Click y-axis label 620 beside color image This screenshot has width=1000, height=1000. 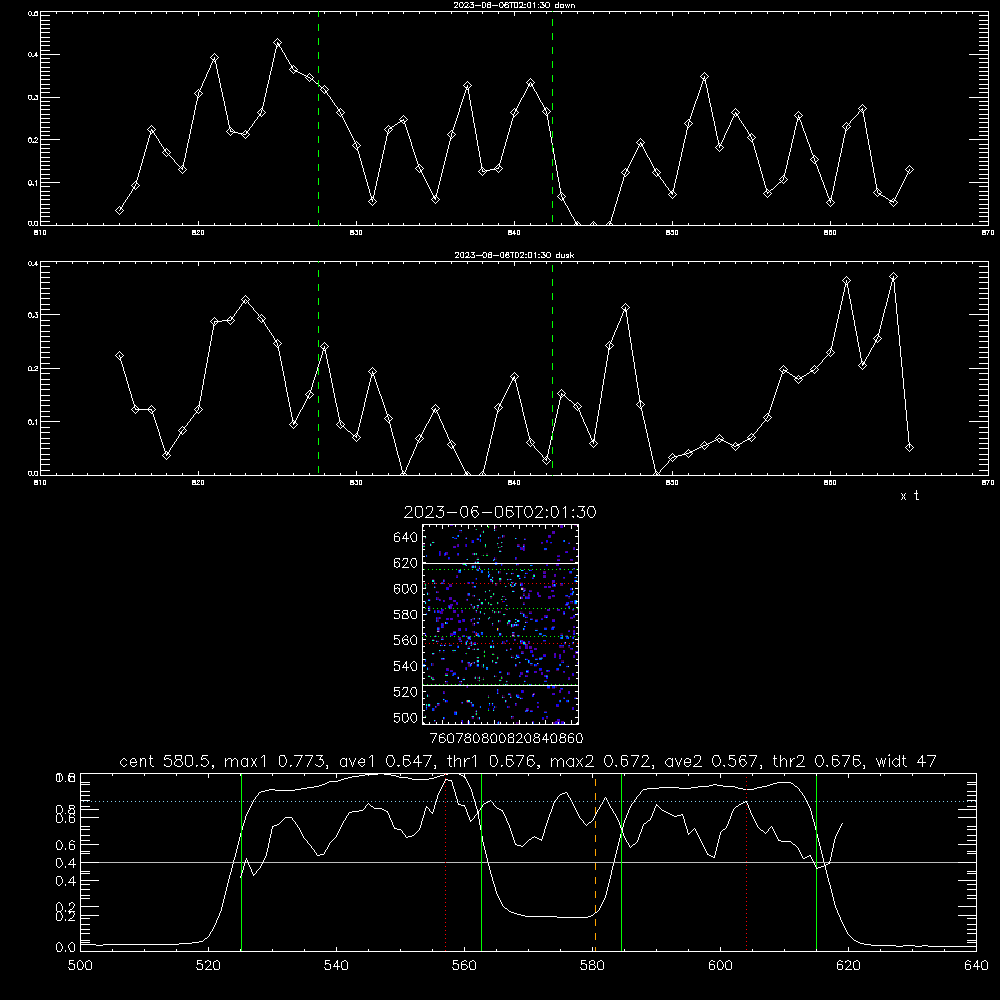click(406, 563)
